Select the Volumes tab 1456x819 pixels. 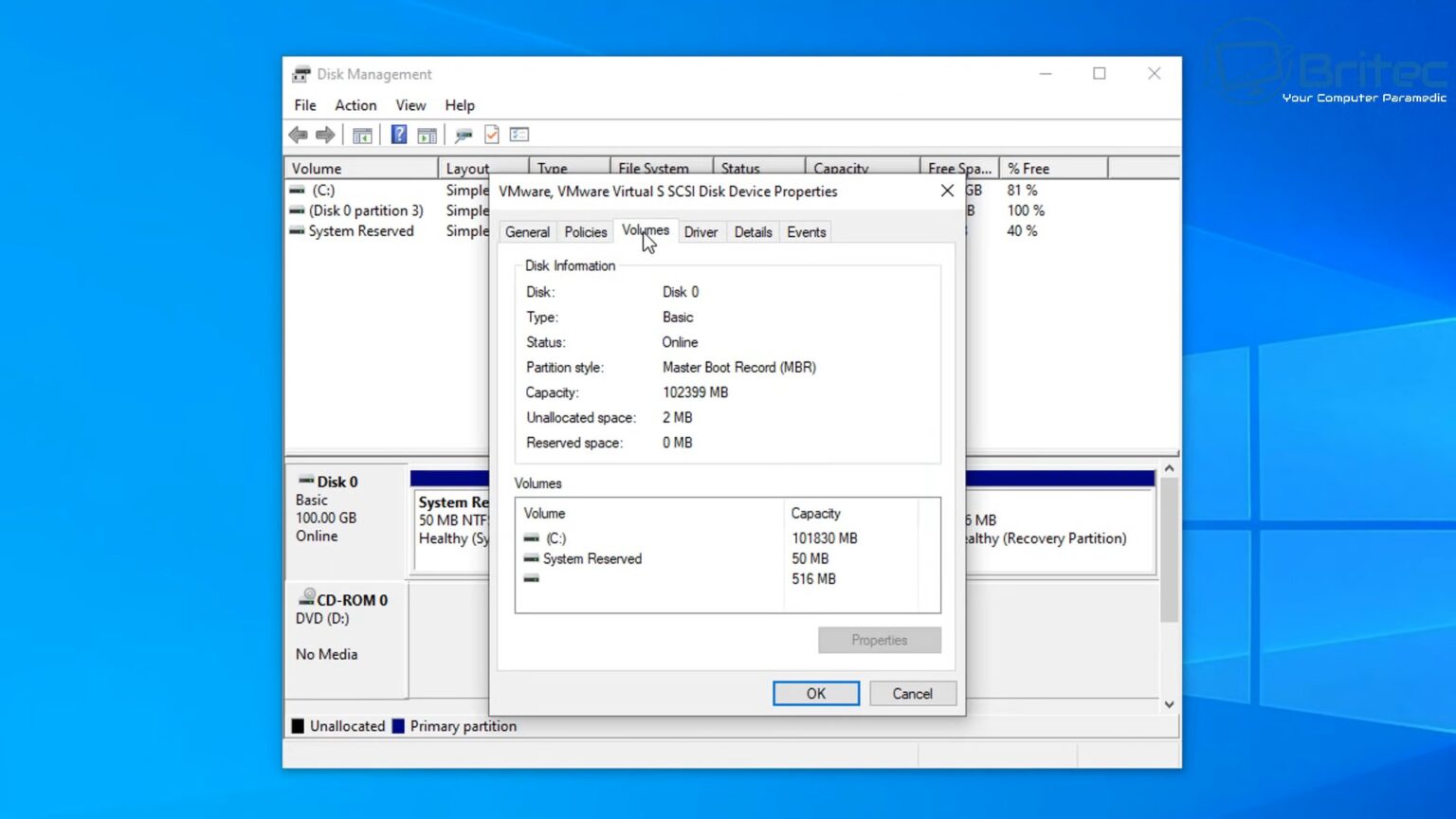(x=646, y=230)
